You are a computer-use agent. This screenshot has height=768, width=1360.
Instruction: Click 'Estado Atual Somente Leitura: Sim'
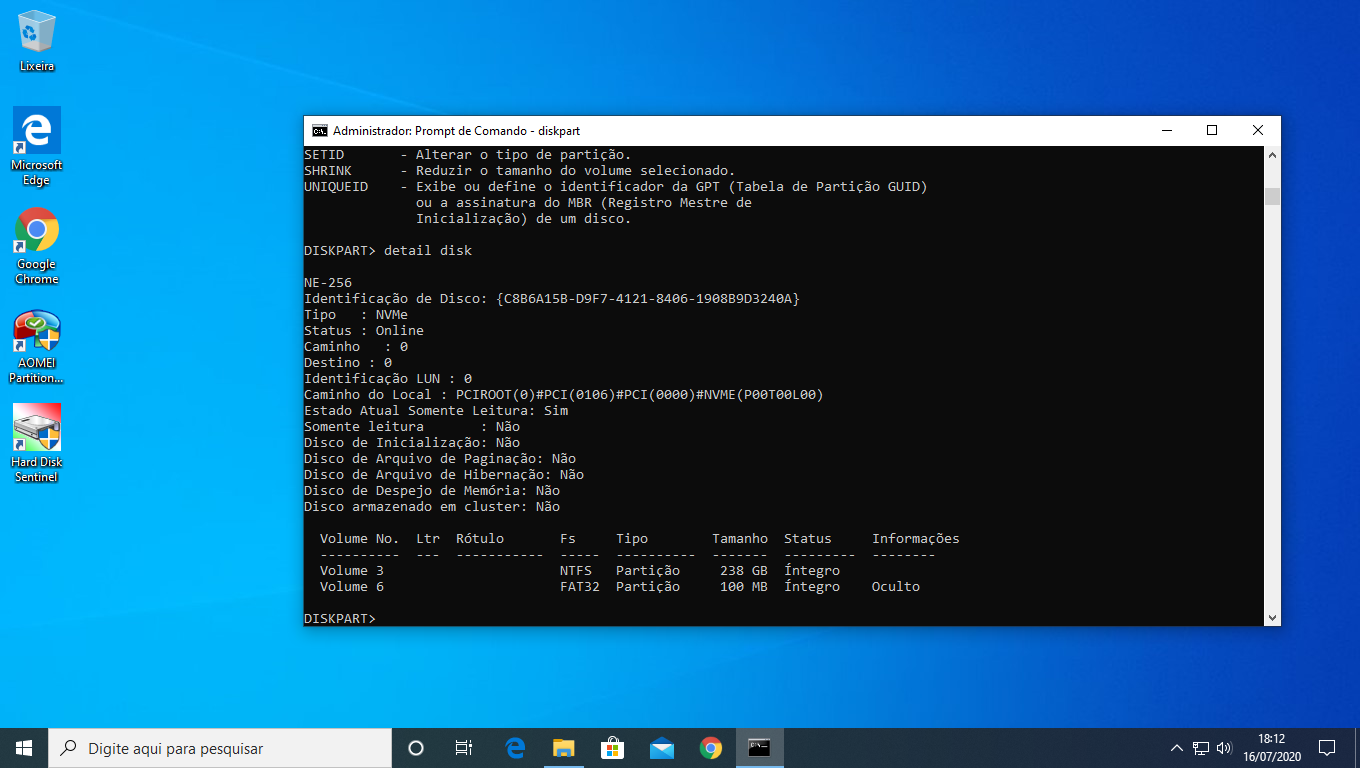(x=436, y=411)
